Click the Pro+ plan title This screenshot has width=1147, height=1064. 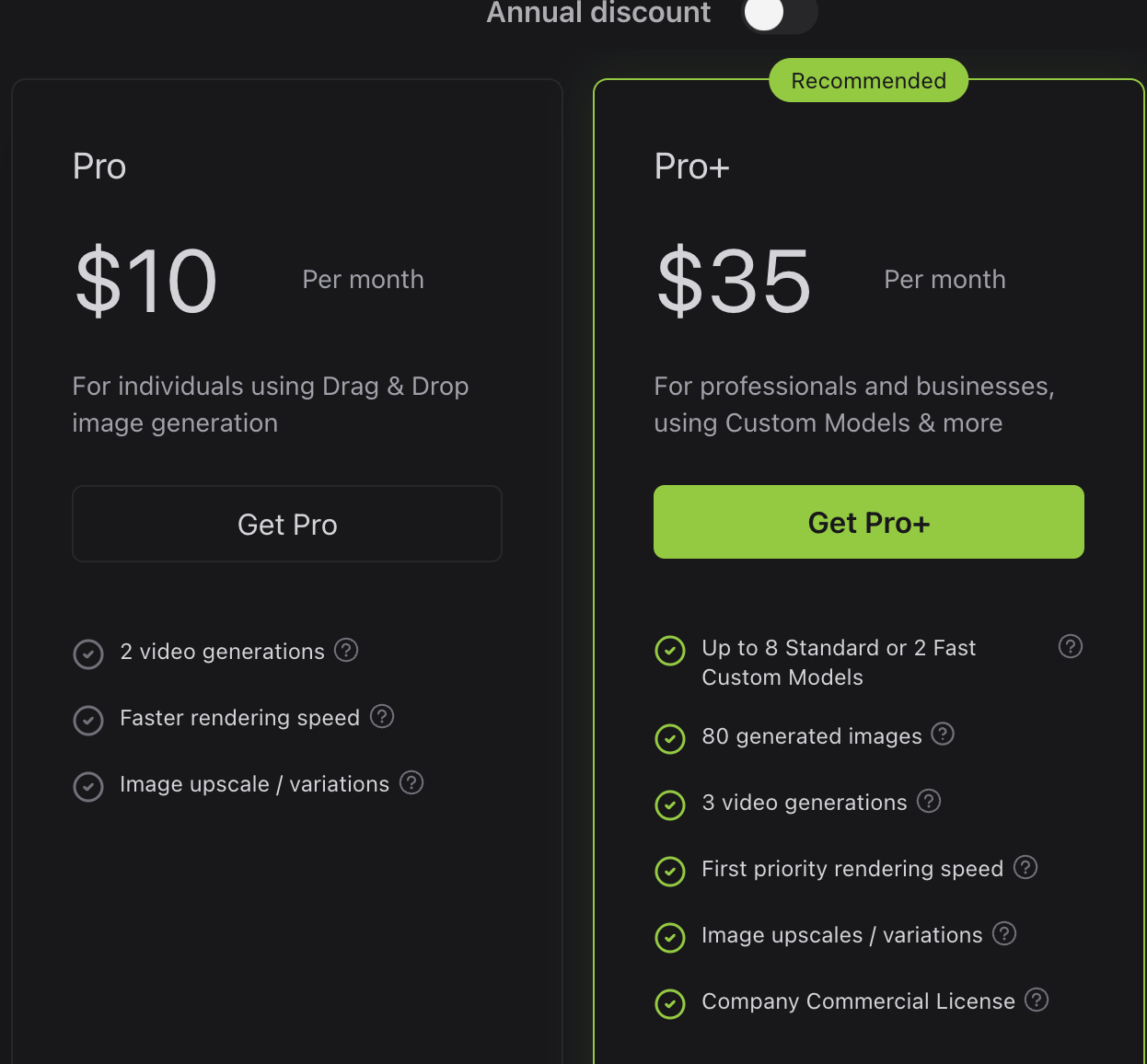[x=691, y=167]
